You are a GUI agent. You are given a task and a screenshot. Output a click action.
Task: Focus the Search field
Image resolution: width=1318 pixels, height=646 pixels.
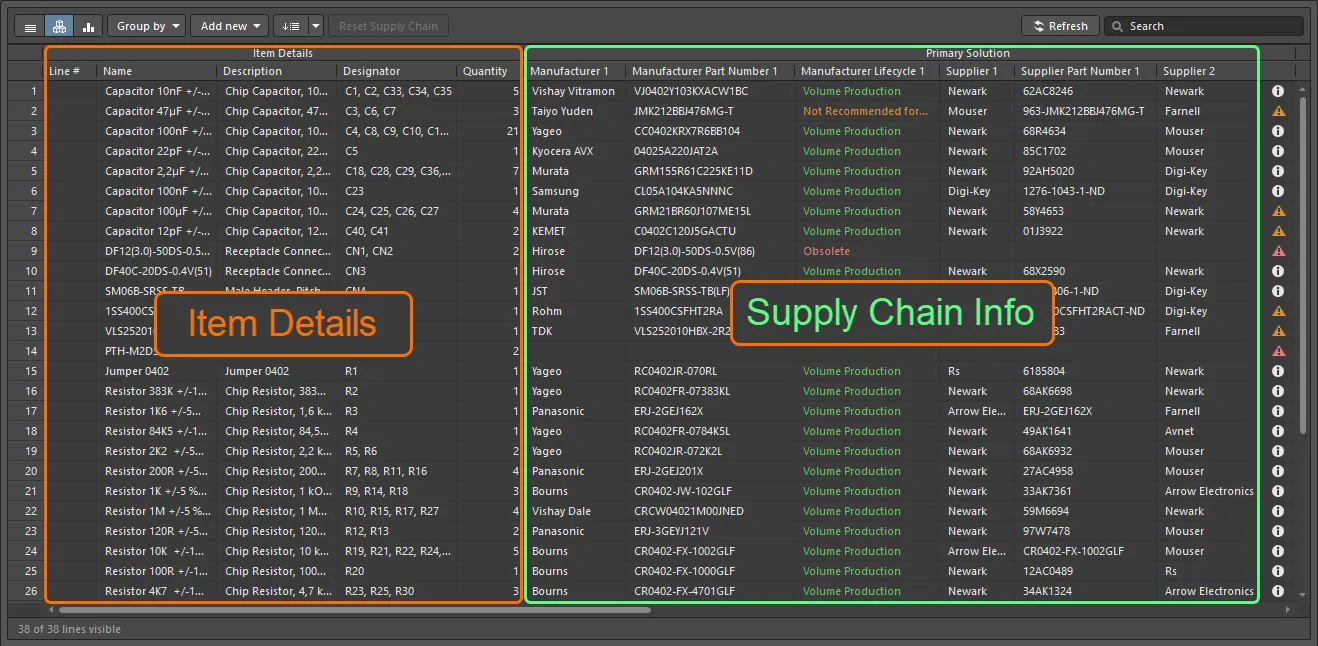(1206, 26)
